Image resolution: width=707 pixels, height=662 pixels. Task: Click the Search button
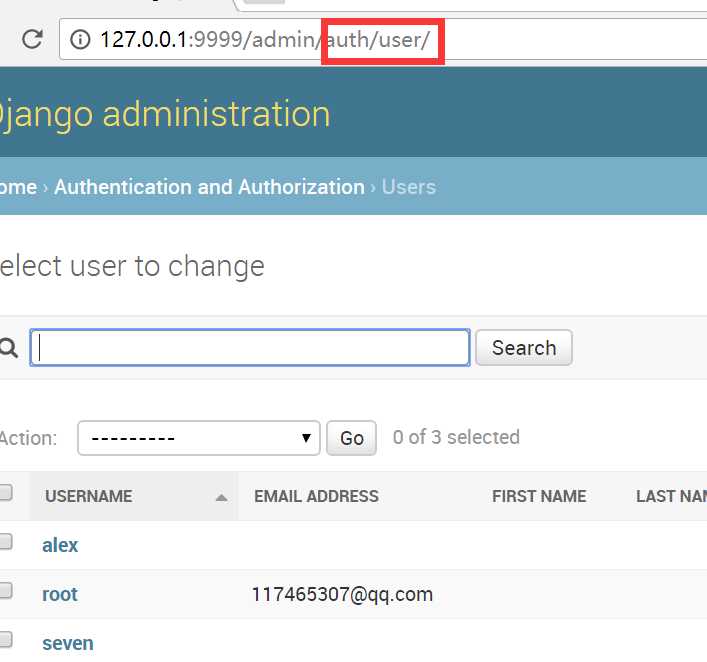(524, 348)
